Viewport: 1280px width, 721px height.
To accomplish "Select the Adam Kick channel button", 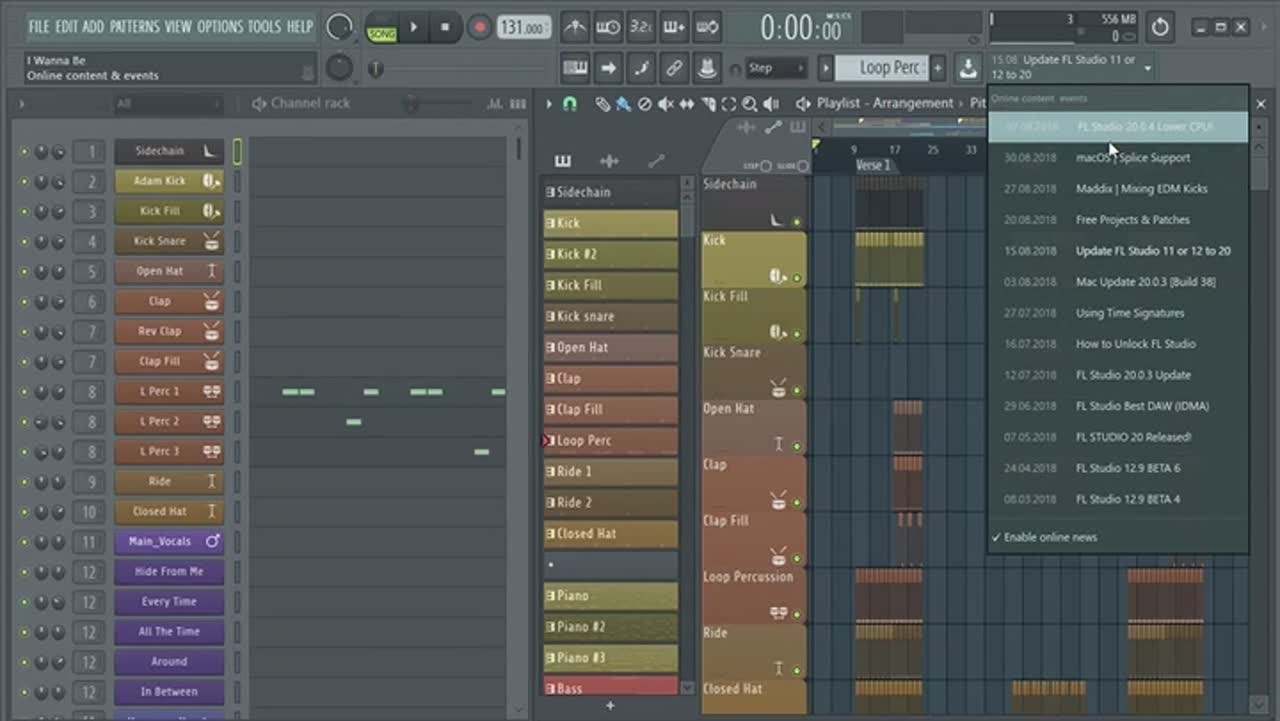I will click(x=160, y=182).
